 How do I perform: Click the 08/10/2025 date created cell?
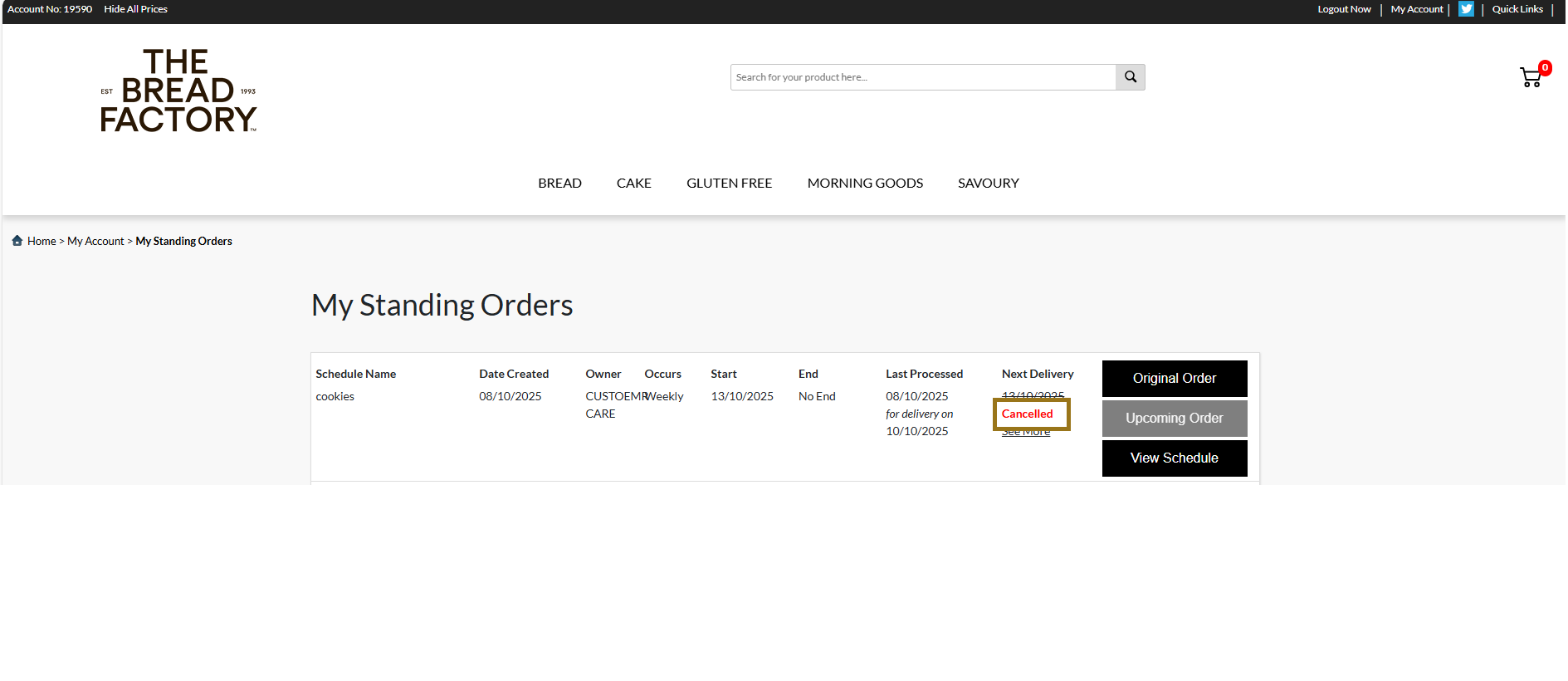pos(510,397)
